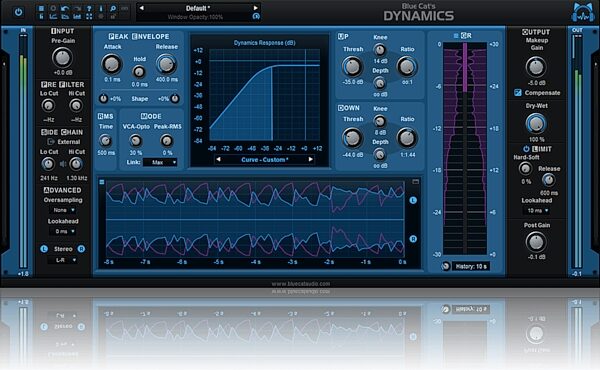Viewport: 600px width, 370px height.
Task: Click the Dynamics Response curve graph
Action: pos(264,95)
